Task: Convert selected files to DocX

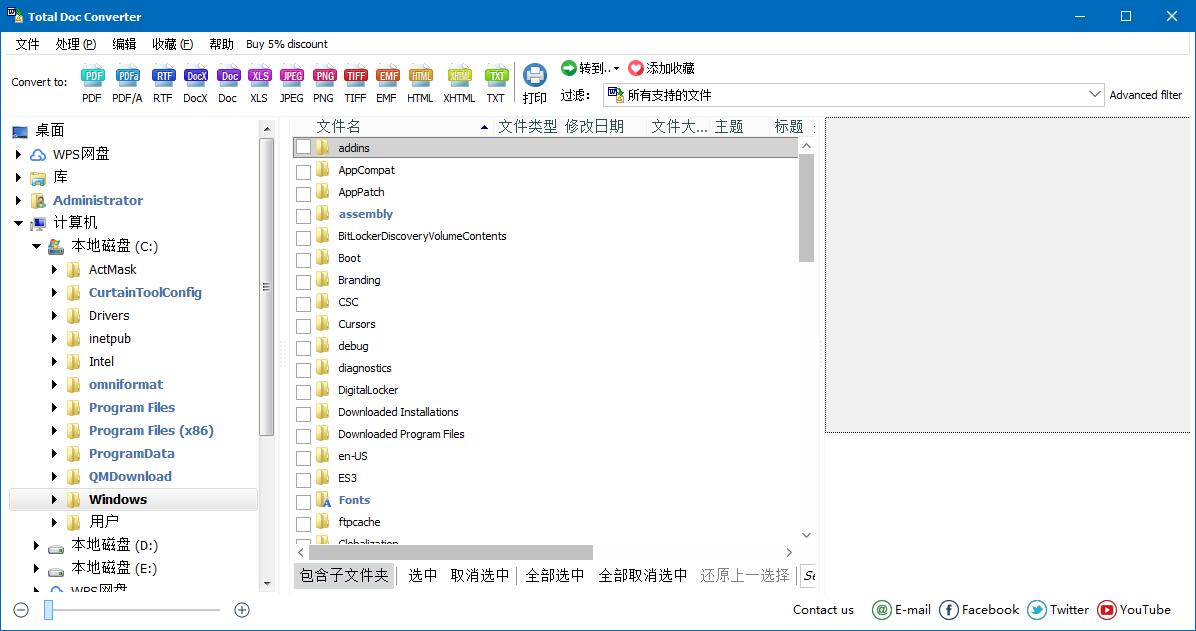Action: 196,76
